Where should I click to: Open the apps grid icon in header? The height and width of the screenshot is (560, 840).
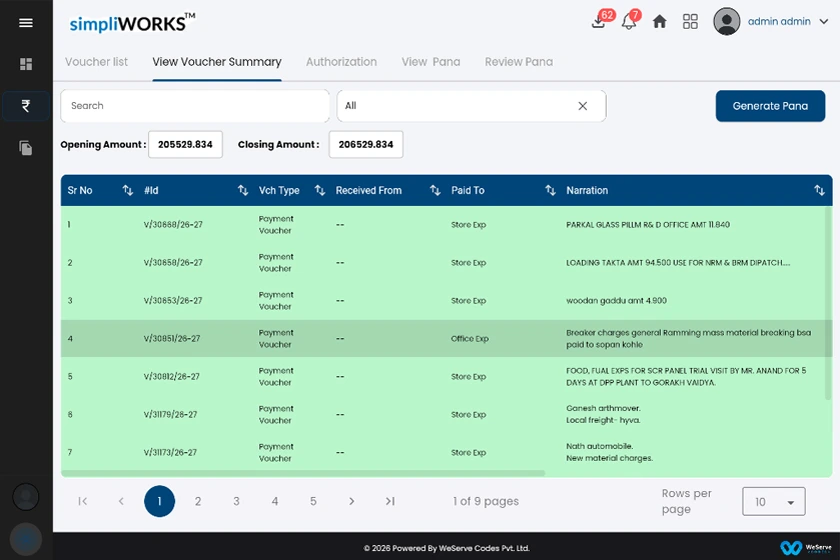[690, 21]
